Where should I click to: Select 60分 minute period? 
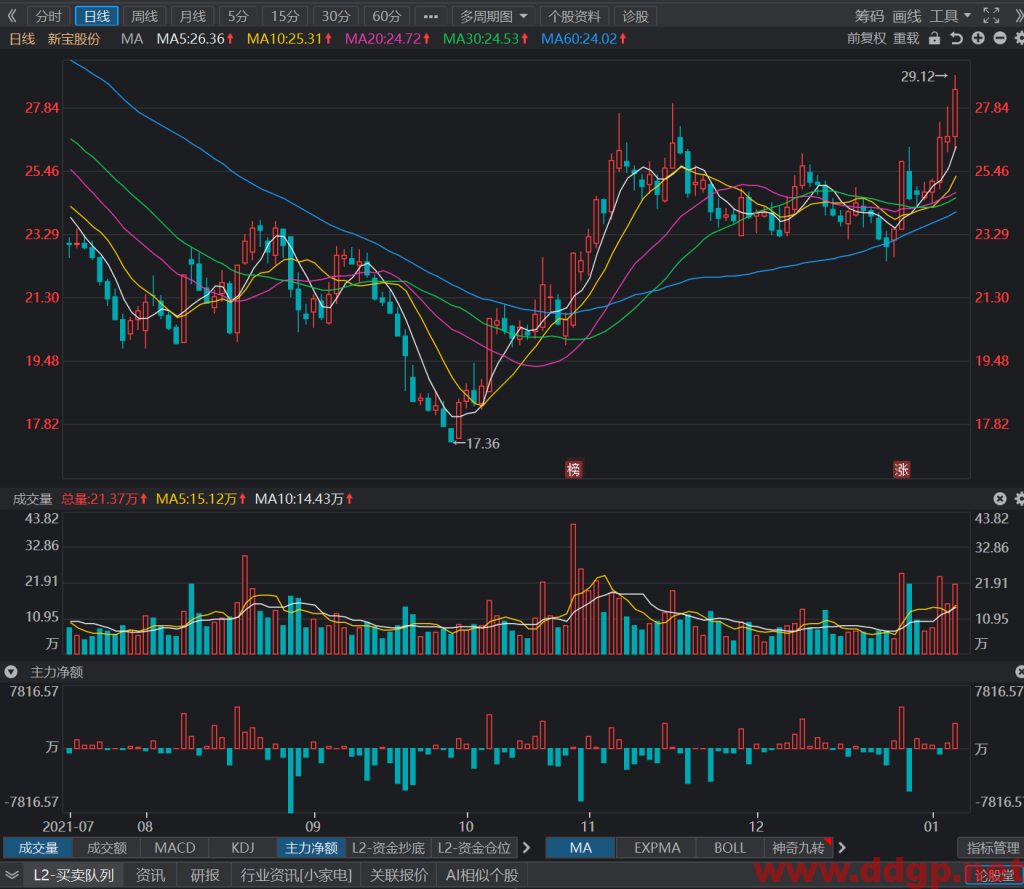pos(387,16)
